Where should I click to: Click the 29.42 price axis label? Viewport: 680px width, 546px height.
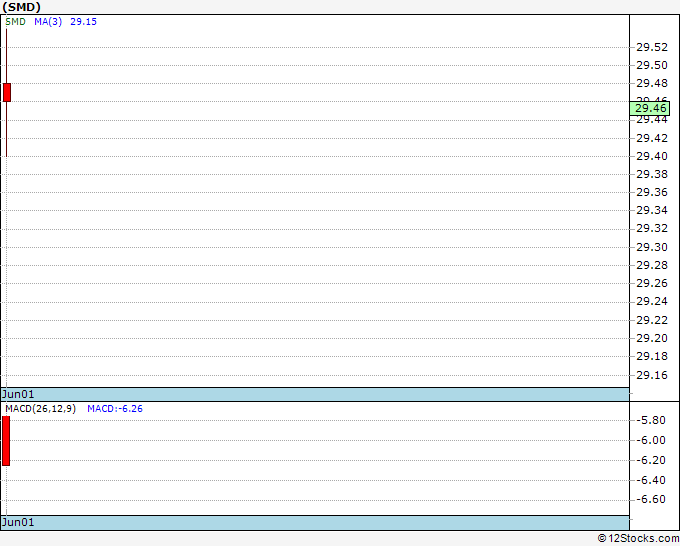click(x=652, y=138)
